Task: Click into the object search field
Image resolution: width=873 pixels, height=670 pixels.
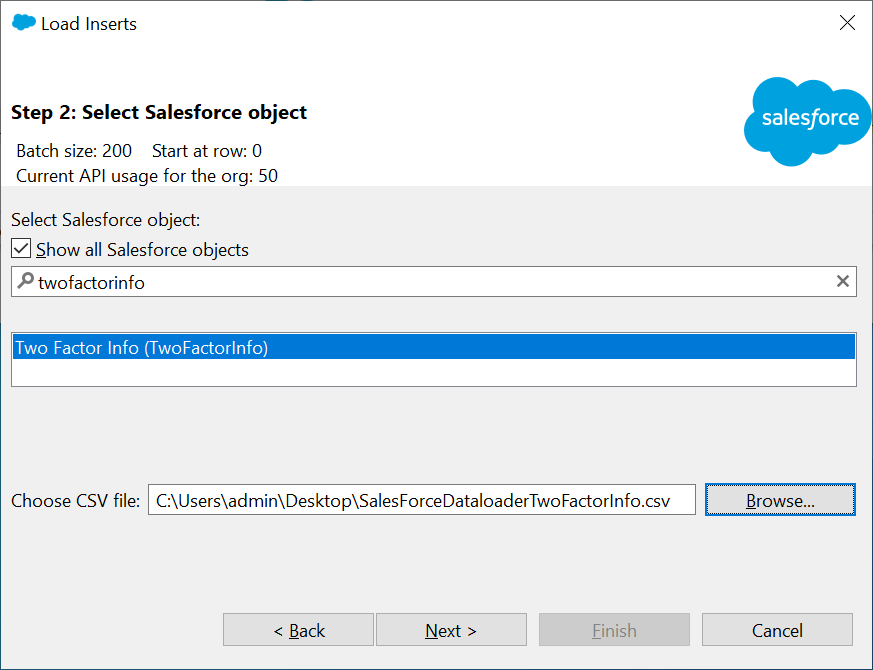Action: (430, 282)
